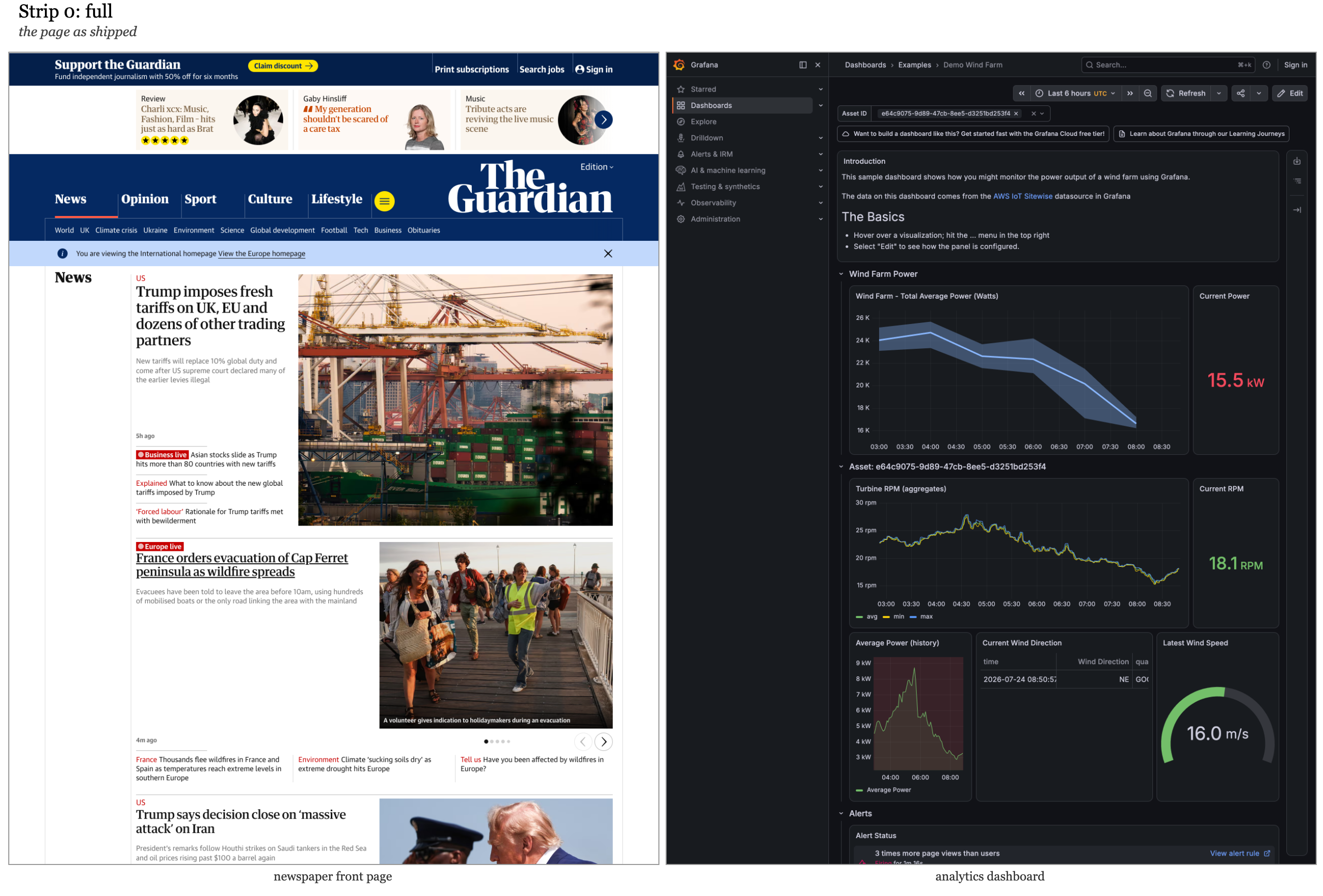Expand the Administration section chevron
This screenshot has width=1323, height=896.
(820, 219)
